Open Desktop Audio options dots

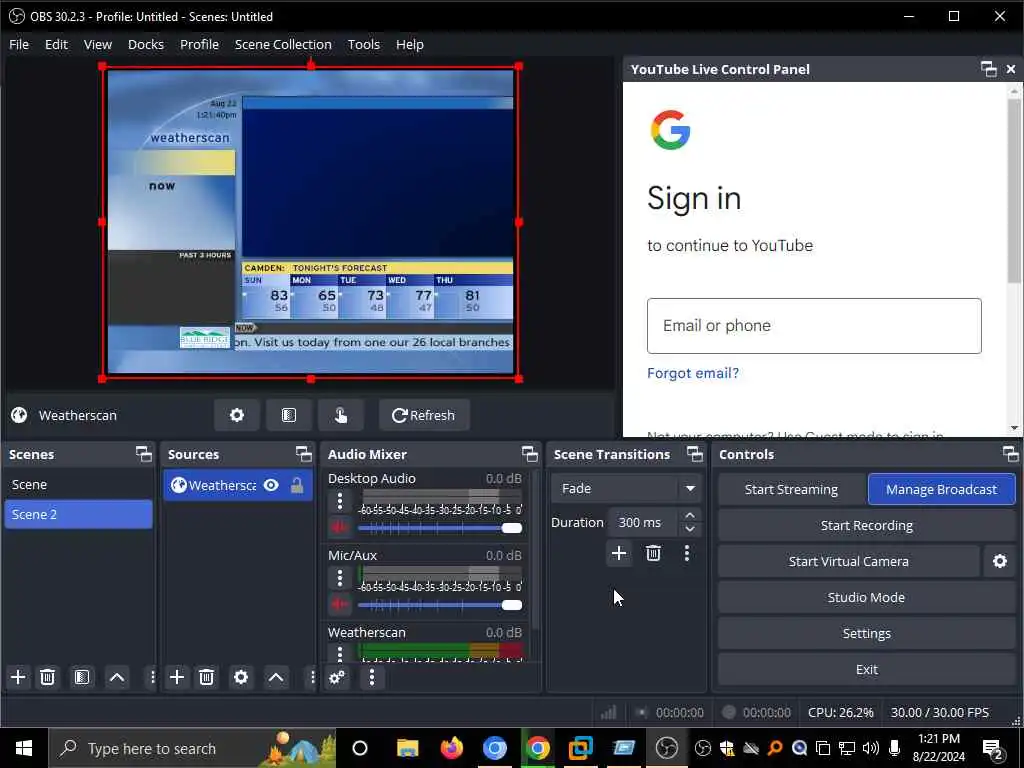pos(340,502)
